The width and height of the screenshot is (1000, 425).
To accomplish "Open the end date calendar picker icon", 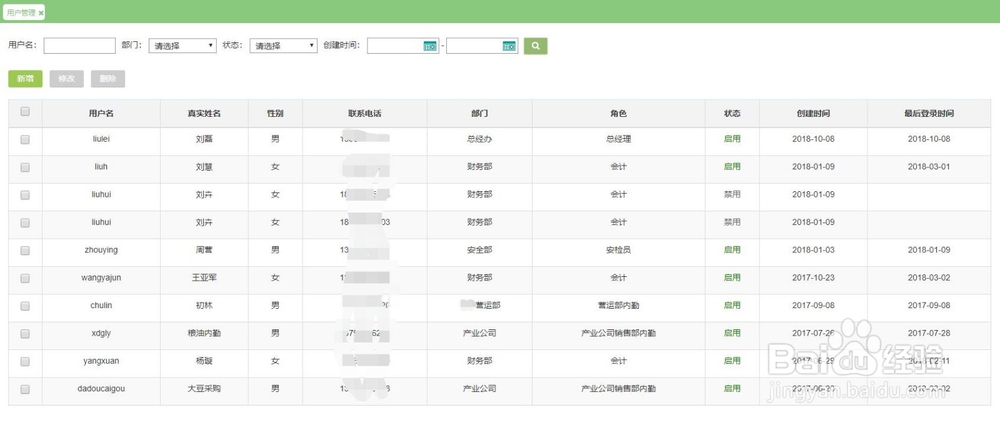I will [509, 46].
